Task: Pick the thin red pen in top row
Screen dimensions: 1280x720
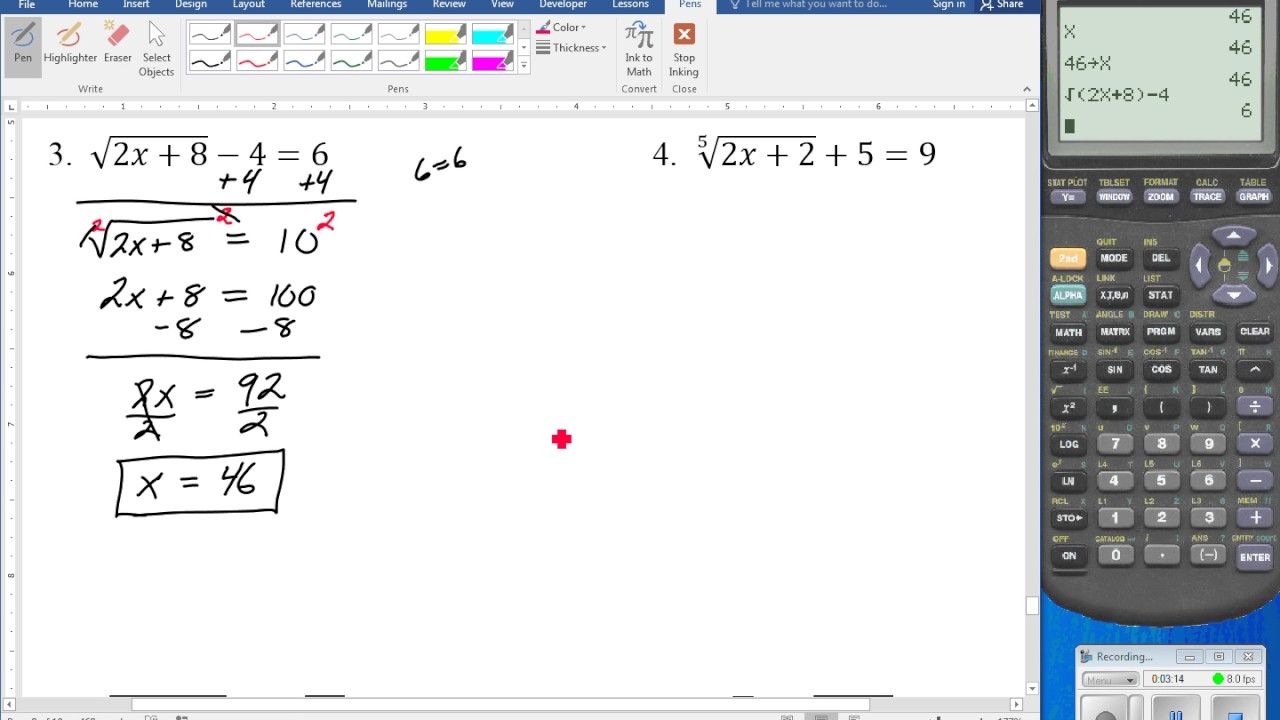Action: (x=257, y=35)
